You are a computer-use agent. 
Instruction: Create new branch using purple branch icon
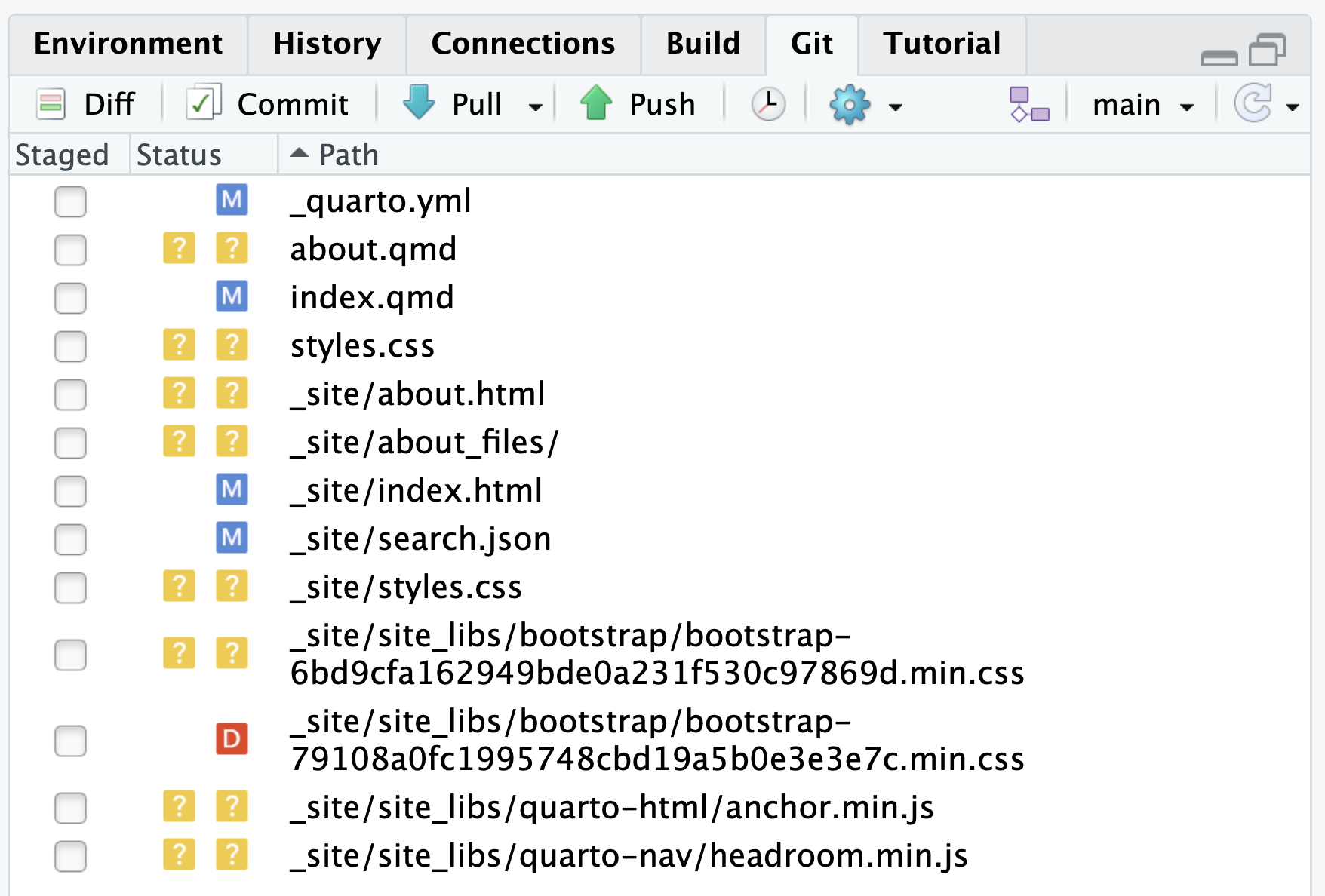(x=1029, y=104)
